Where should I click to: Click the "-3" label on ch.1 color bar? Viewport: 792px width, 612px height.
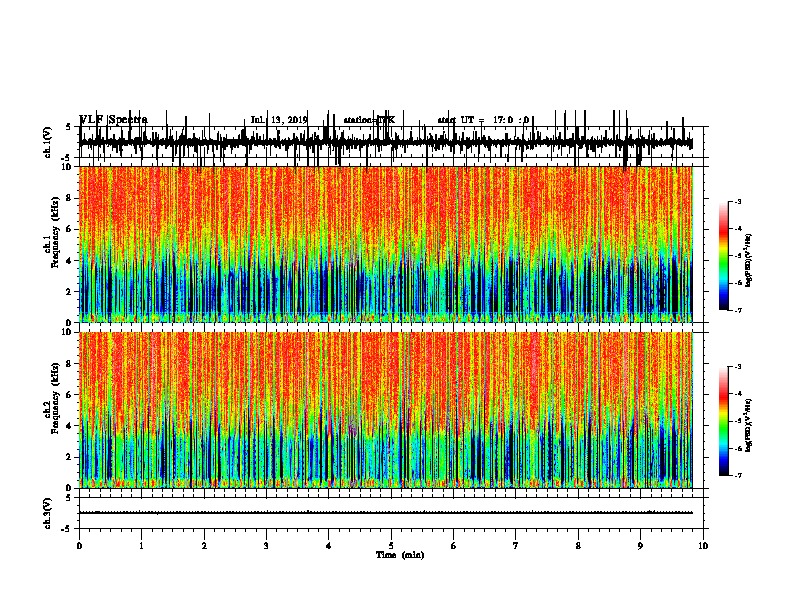coord(737,202)
